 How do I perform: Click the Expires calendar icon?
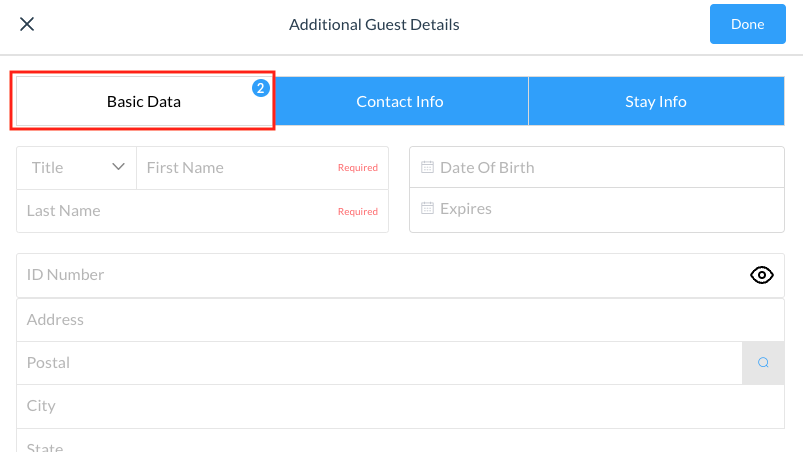[427, 209]
